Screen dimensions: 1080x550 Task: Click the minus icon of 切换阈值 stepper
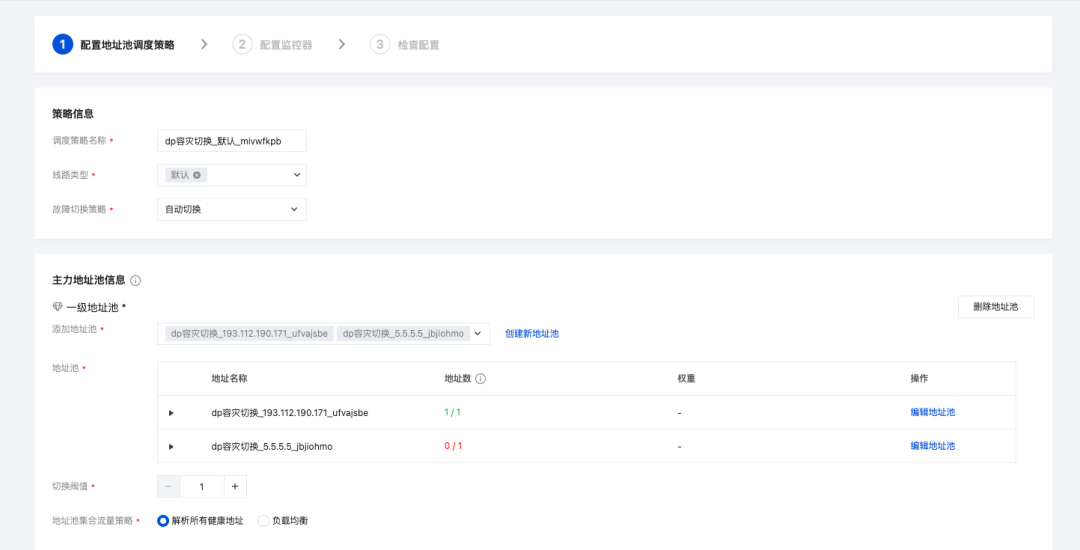(x=169, y=487)
